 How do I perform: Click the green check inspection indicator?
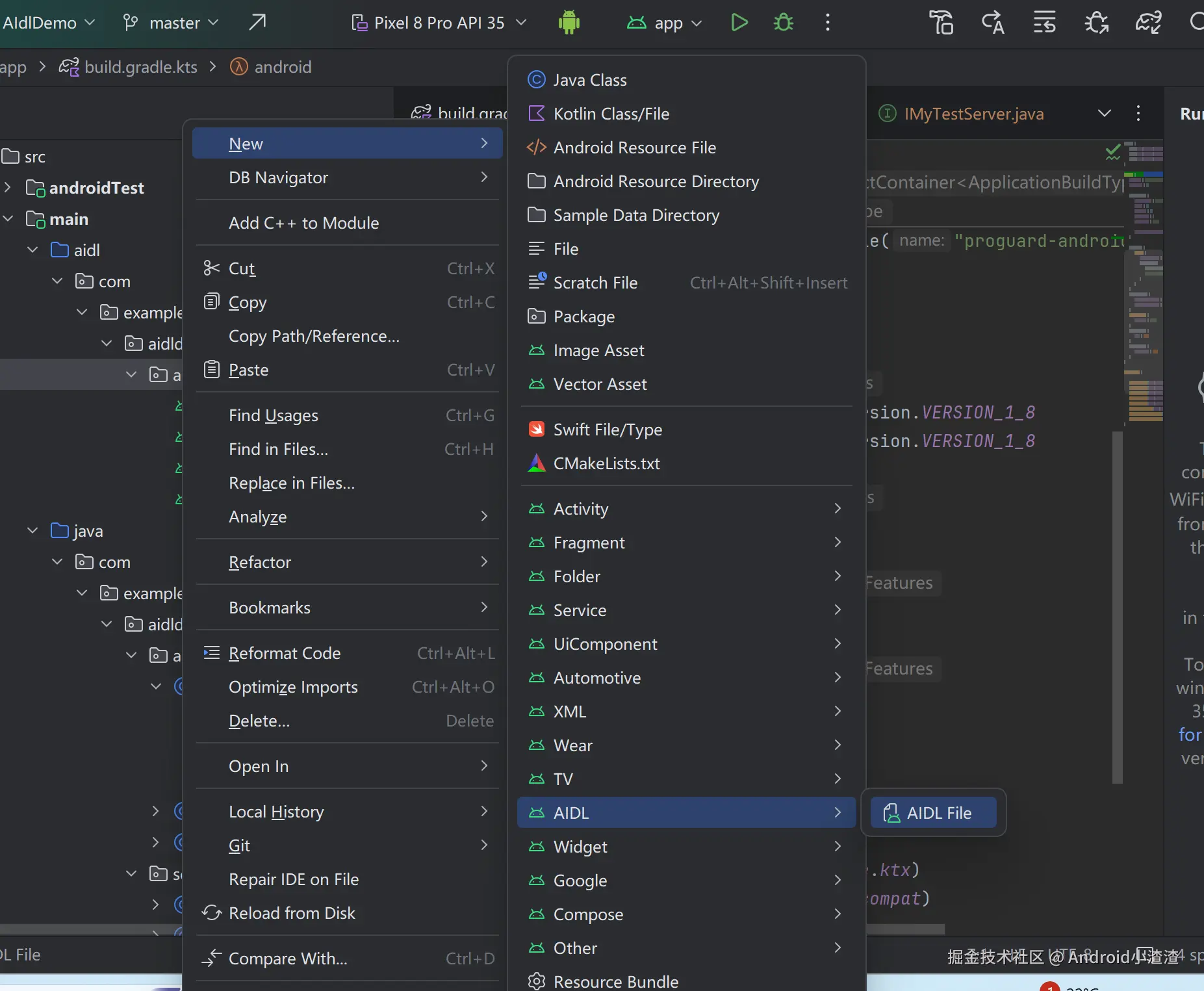point(1113,152)
